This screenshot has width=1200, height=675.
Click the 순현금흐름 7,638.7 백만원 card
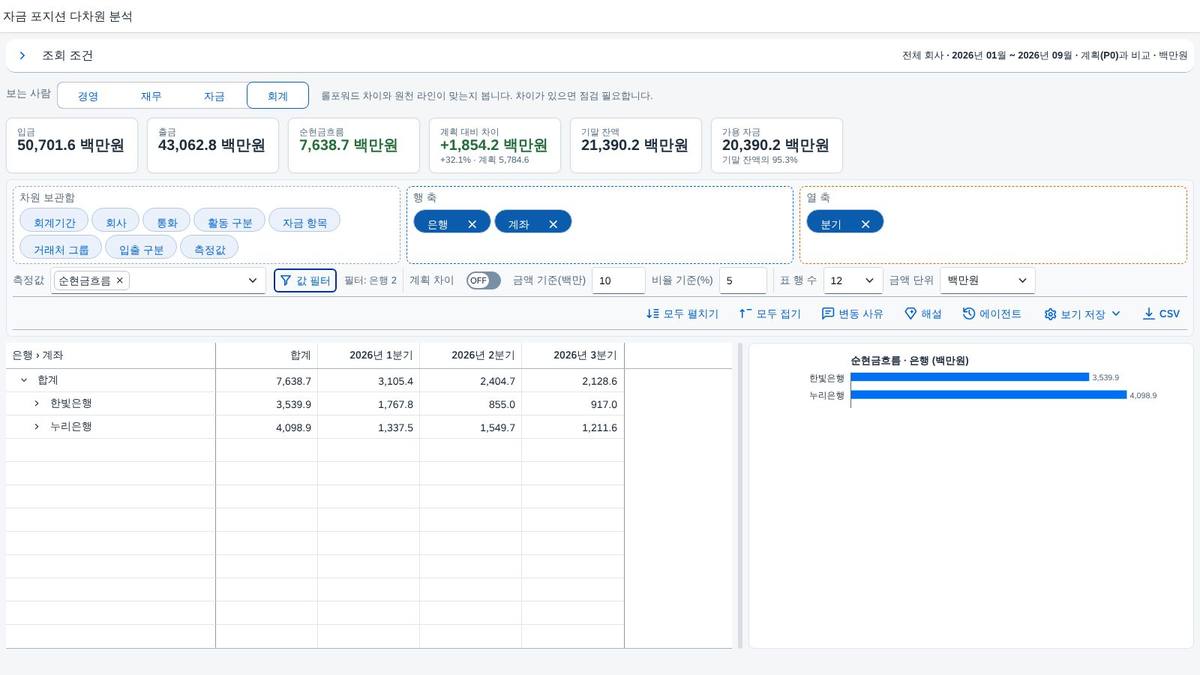click(x=354, y=145)
